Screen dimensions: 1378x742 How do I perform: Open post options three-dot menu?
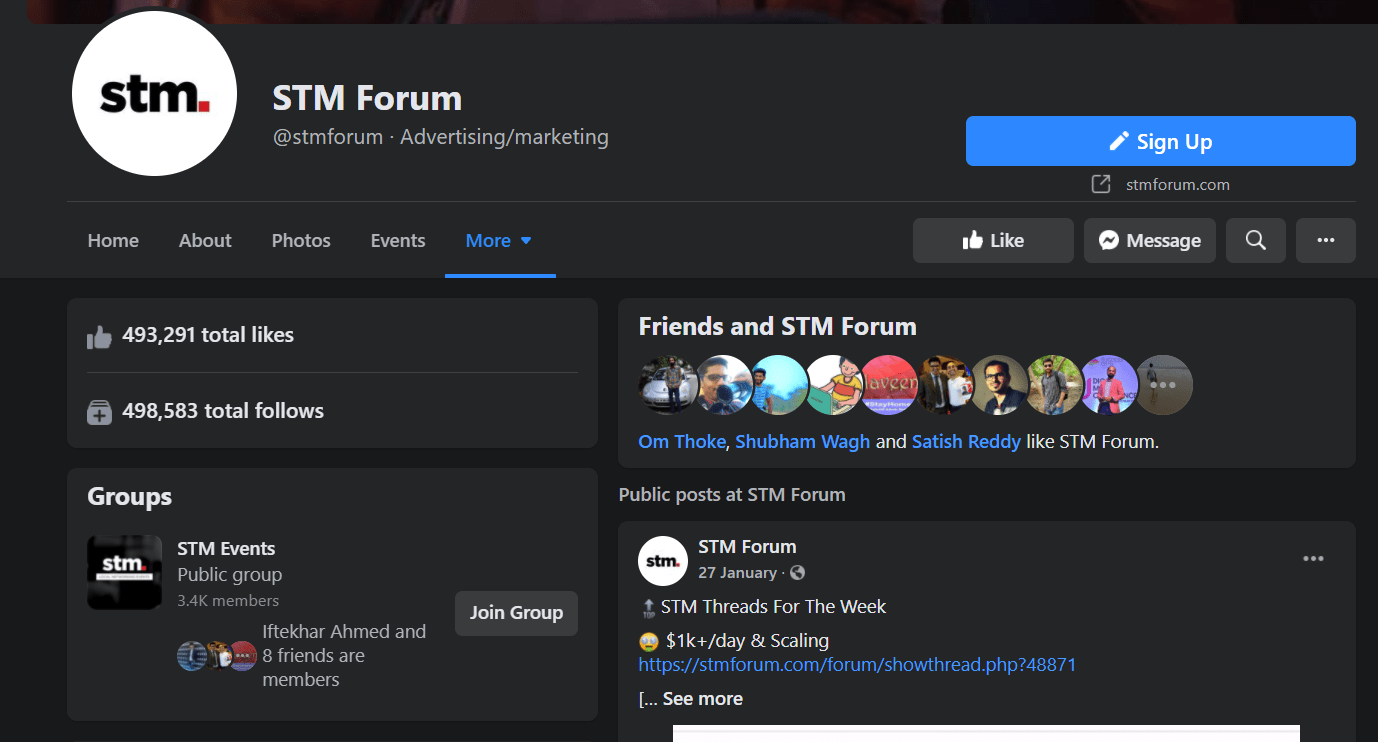pos(1313,559)
